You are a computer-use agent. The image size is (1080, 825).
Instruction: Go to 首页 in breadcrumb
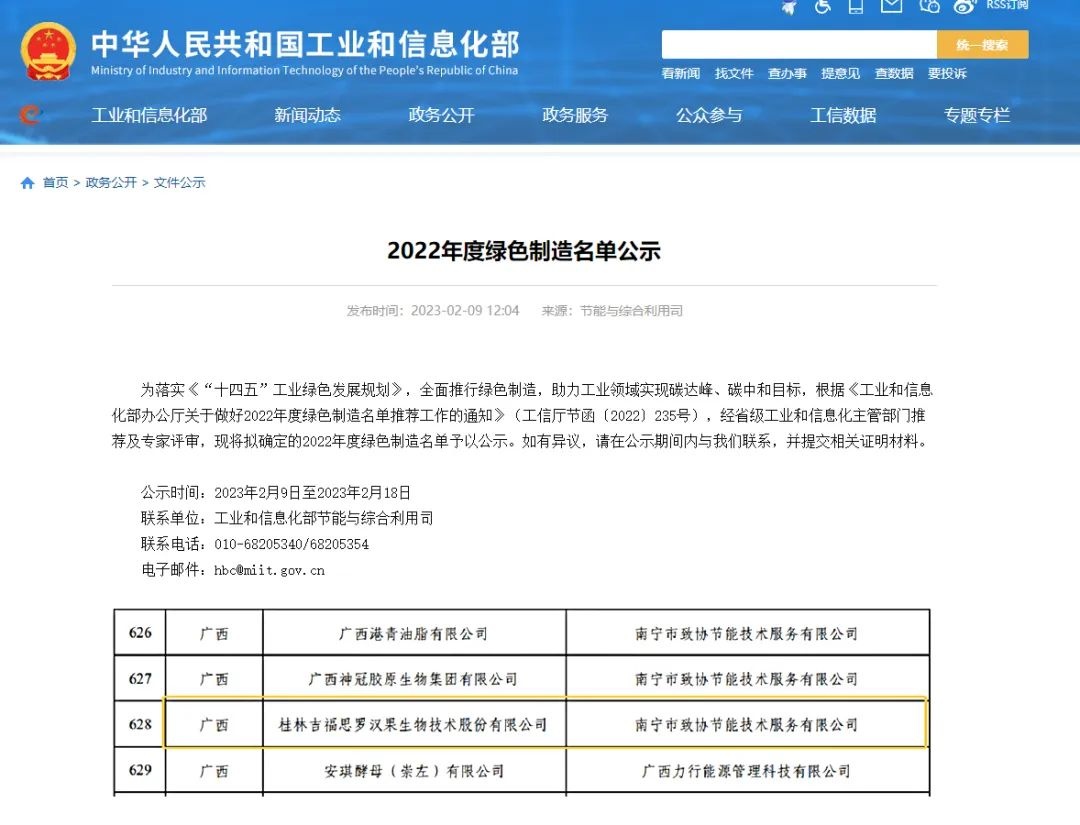[55, 182]
